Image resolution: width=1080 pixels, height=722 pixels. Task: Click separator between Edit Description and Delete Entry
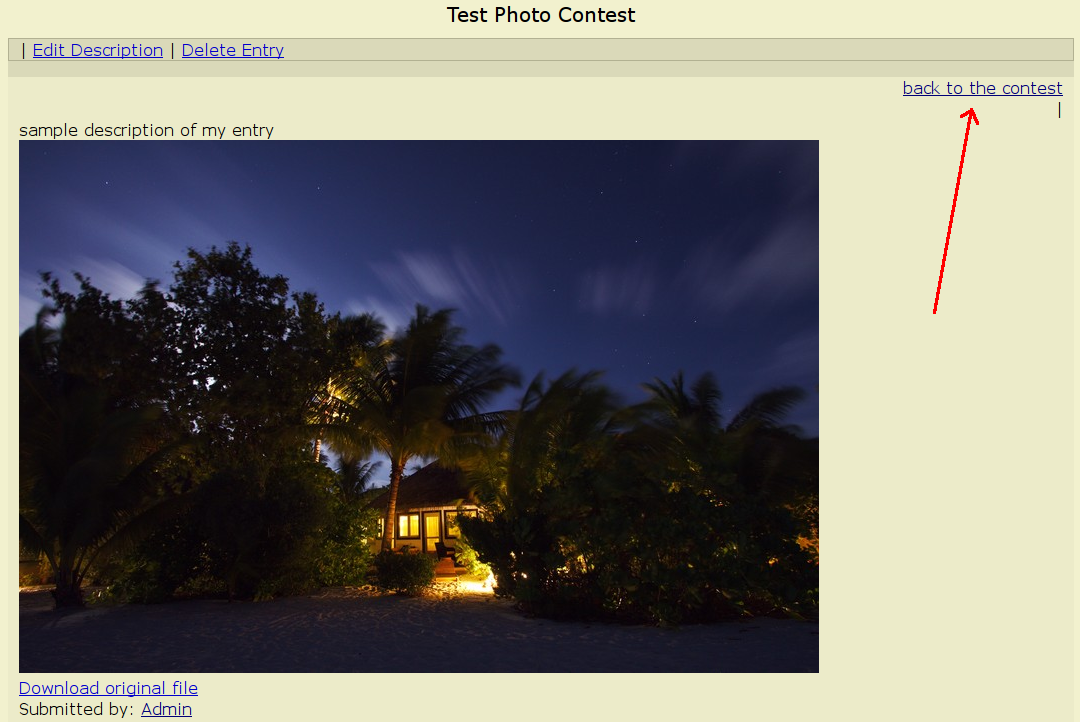172,50
